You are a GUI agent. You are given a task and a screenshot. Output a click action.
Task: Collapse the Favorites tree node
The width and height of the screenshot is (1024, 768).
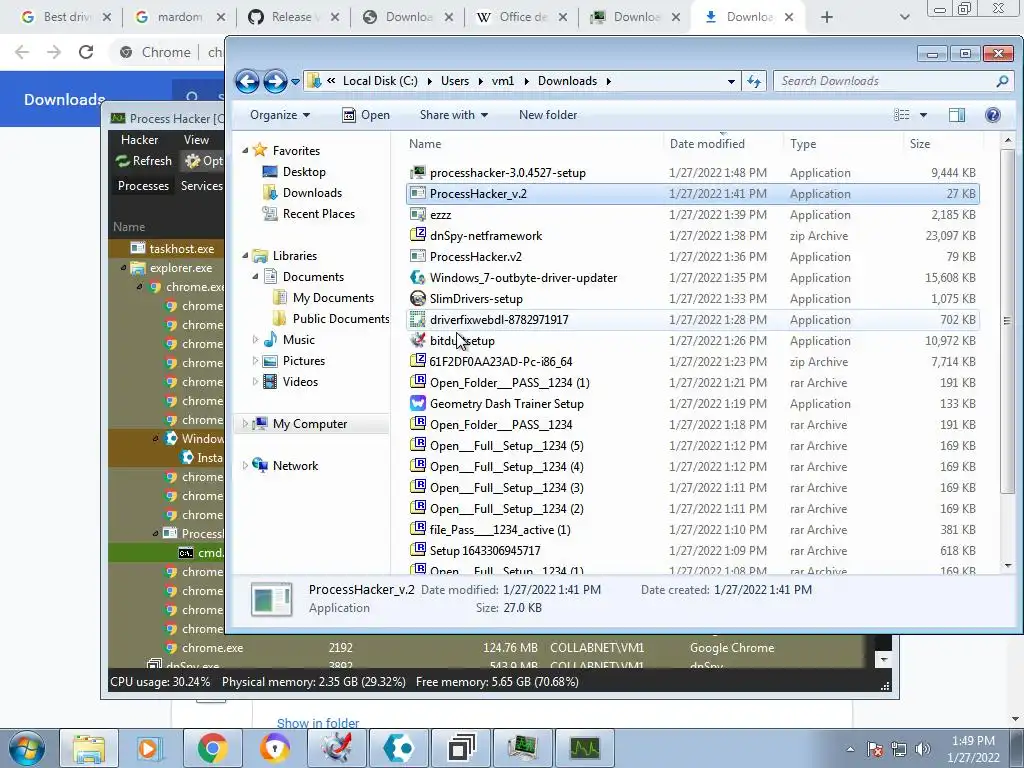[245, 151]
